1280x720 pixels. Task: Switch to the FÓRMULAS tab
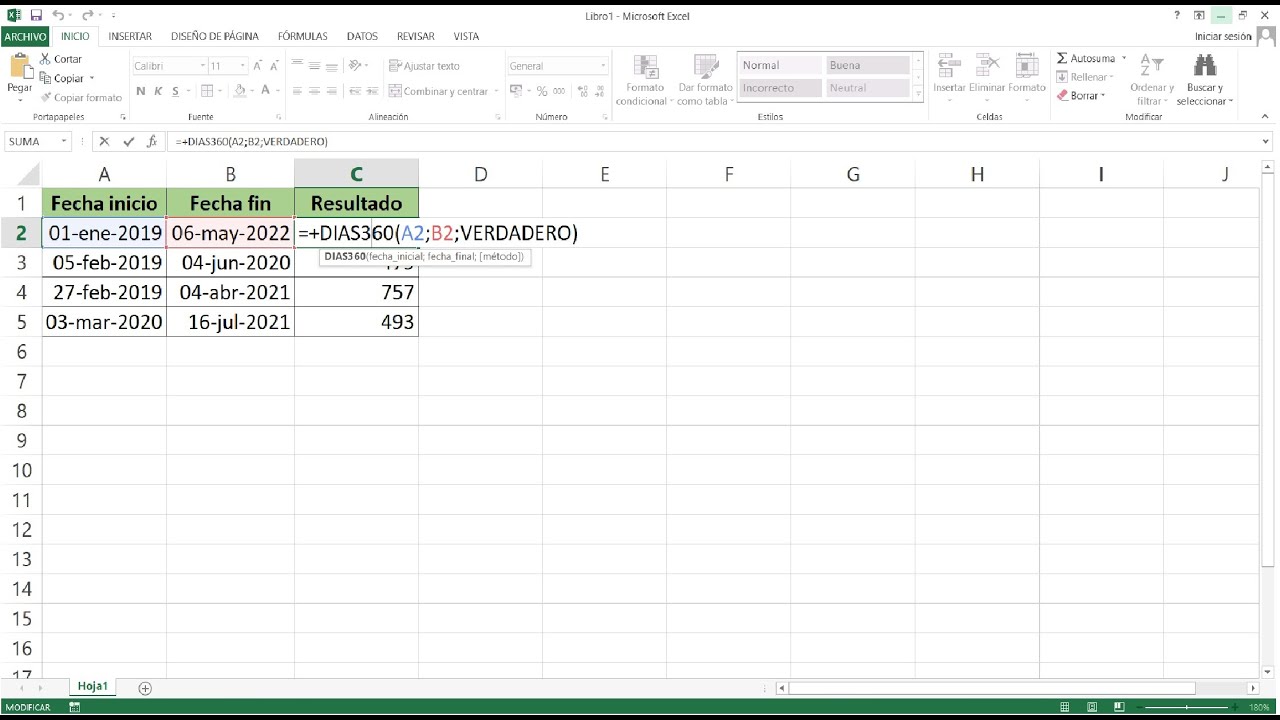[x=303, y=36]
